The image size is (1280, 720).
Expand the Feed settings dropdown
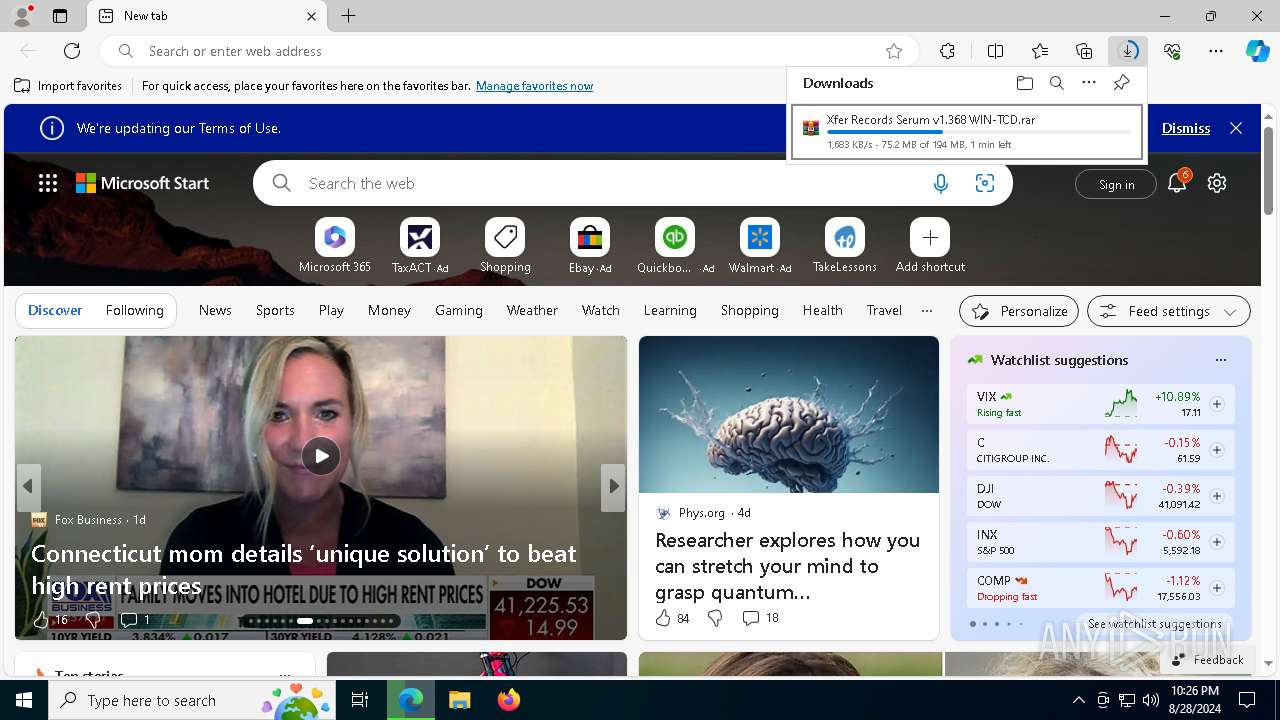click(x=1168, y=311)
